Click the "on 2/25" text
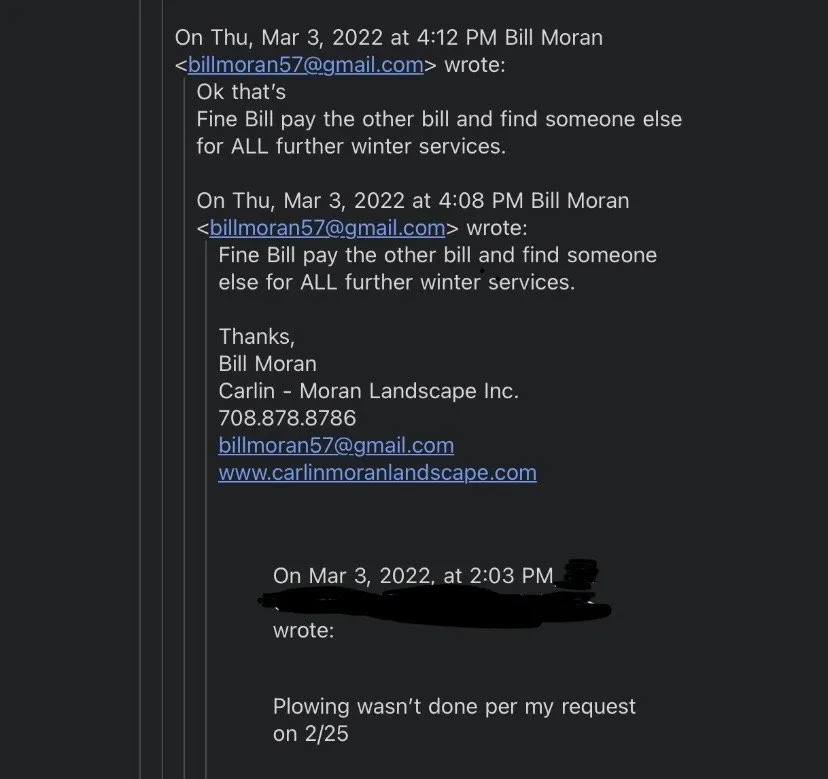Screen dimensions: 828x779 coord(310,734)
